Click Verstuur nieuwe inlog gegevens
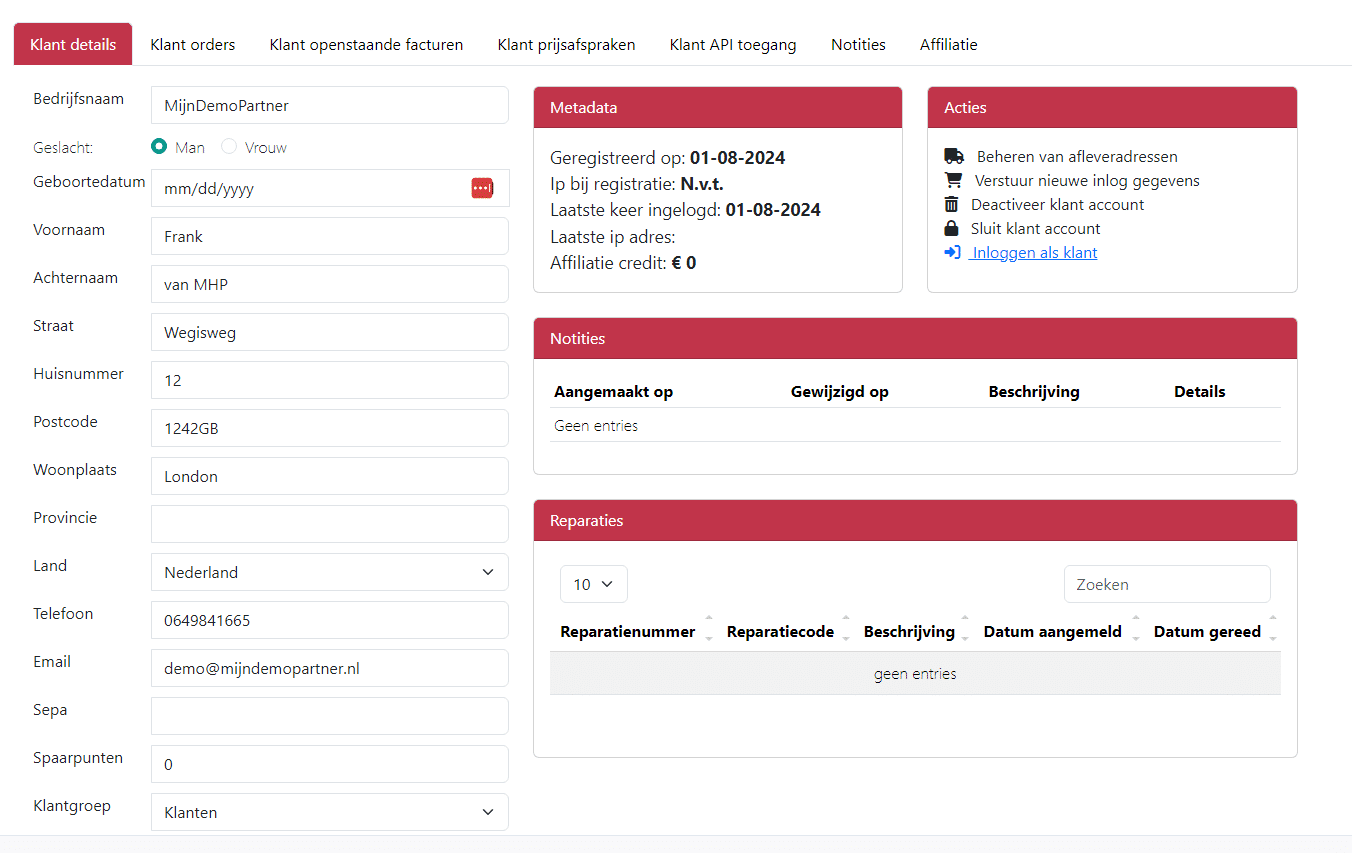This screenshot has height=853, width=1352. pos(1087,181)
